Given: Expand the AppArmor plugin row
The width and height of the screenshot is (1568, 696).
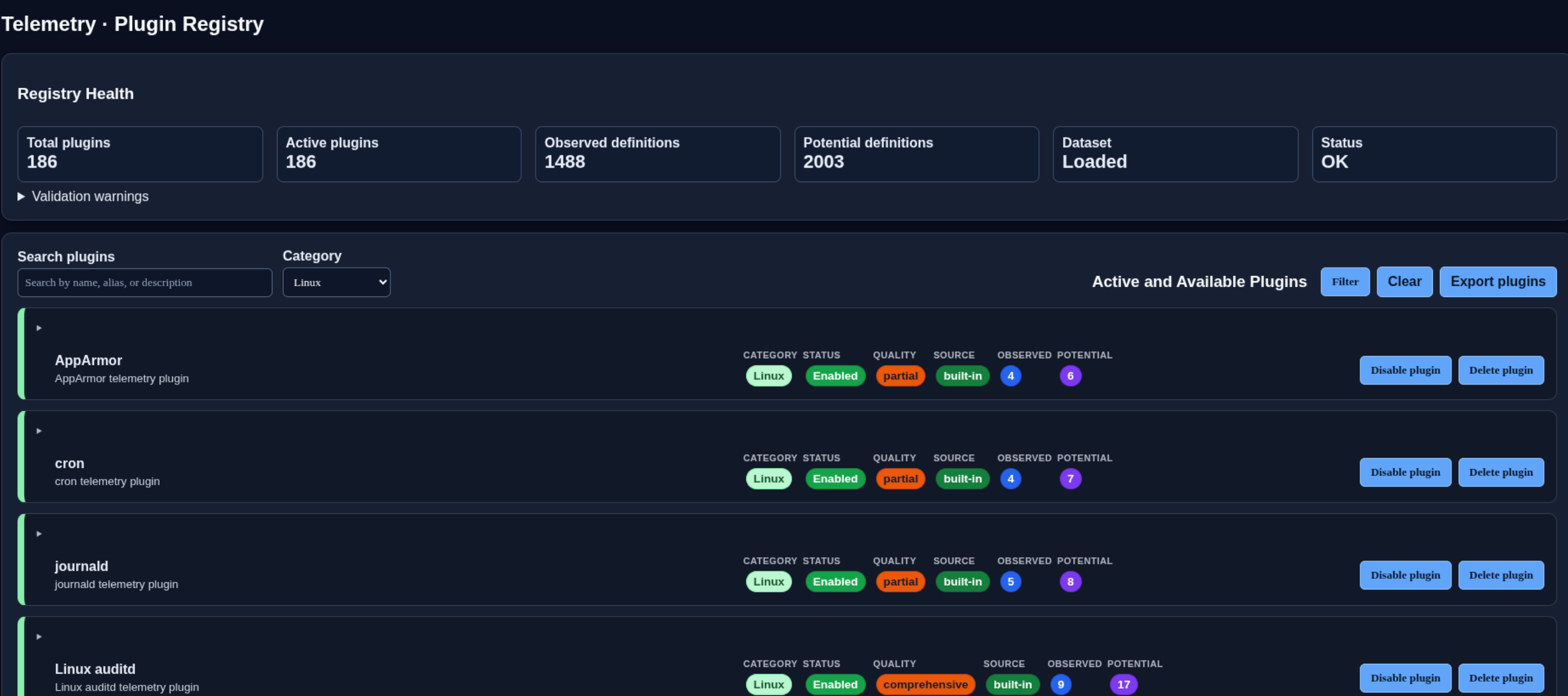Looking at the screenshot, I should point(39,328).
